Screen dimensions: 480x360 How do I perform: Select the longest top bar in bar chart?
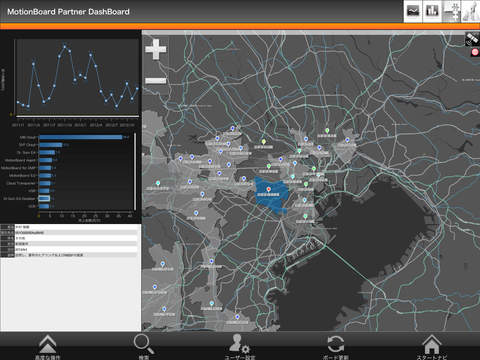[81, 137]
